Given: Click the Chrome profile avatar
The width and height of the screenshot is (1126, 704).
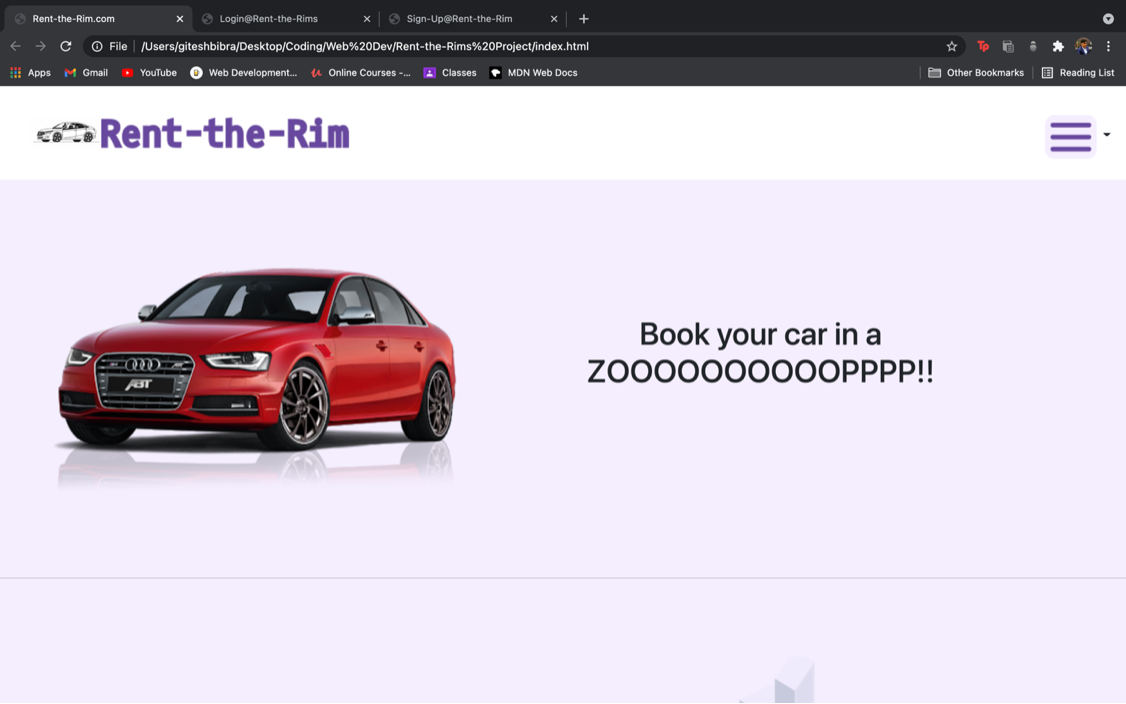Looking at the screenshot, I should (x=1083, y=46).
